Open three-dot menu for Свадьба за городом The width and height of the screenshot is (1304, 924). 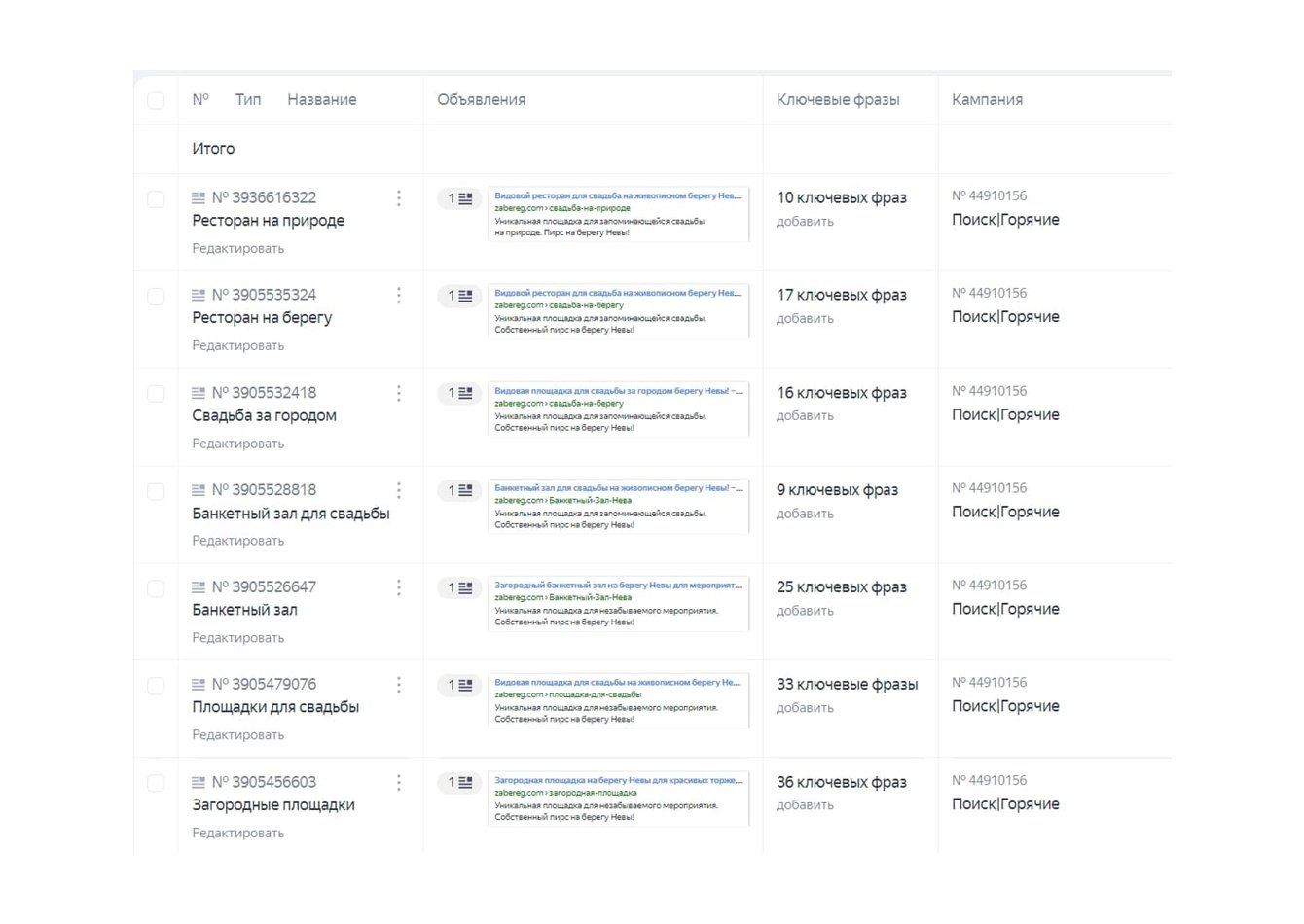point(399,393)
